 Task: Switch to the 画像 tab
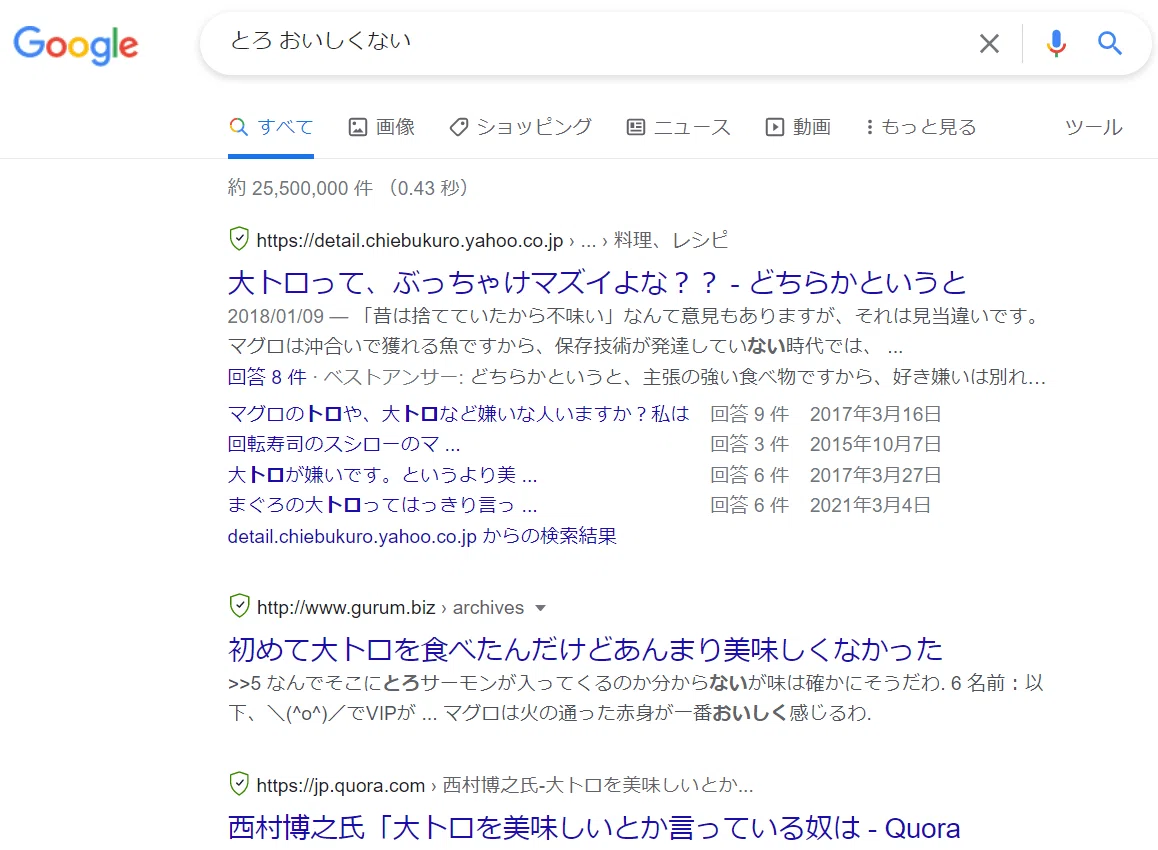click(x=382, y=127)
